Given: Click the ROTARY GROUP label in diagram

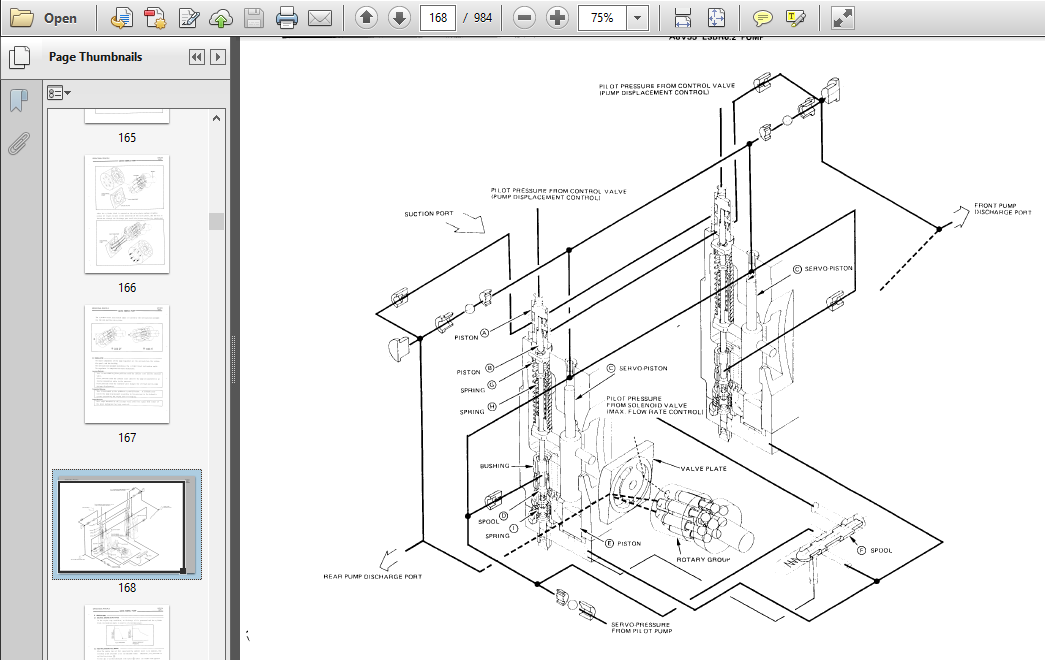Looking at the screenshot, I should tap(703, 560).
